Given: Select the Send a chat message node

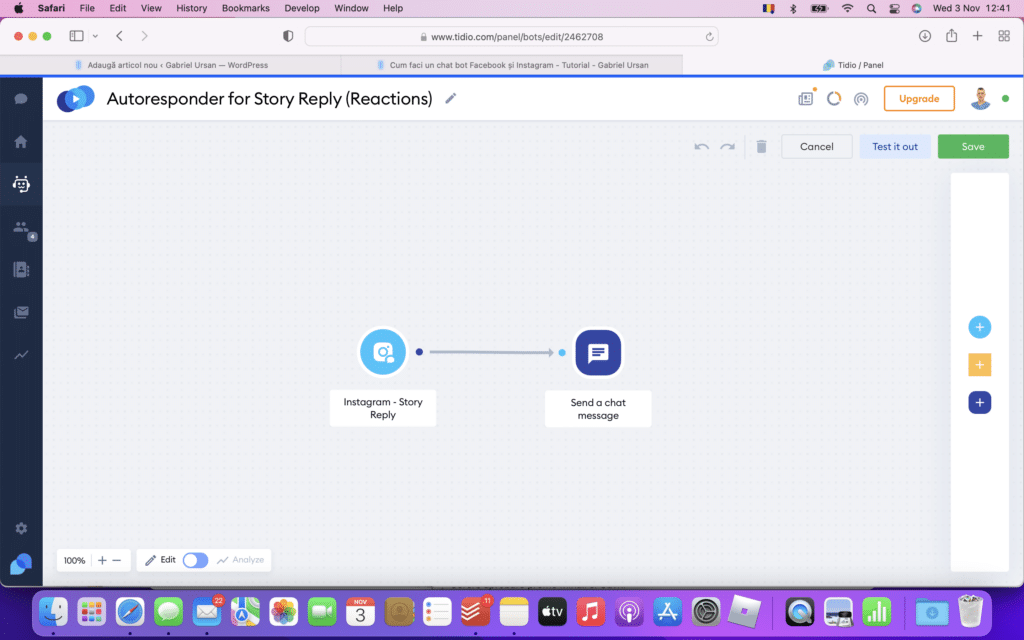Looking at the screenshot, I should pyautogui.click(x=598, y=353).
